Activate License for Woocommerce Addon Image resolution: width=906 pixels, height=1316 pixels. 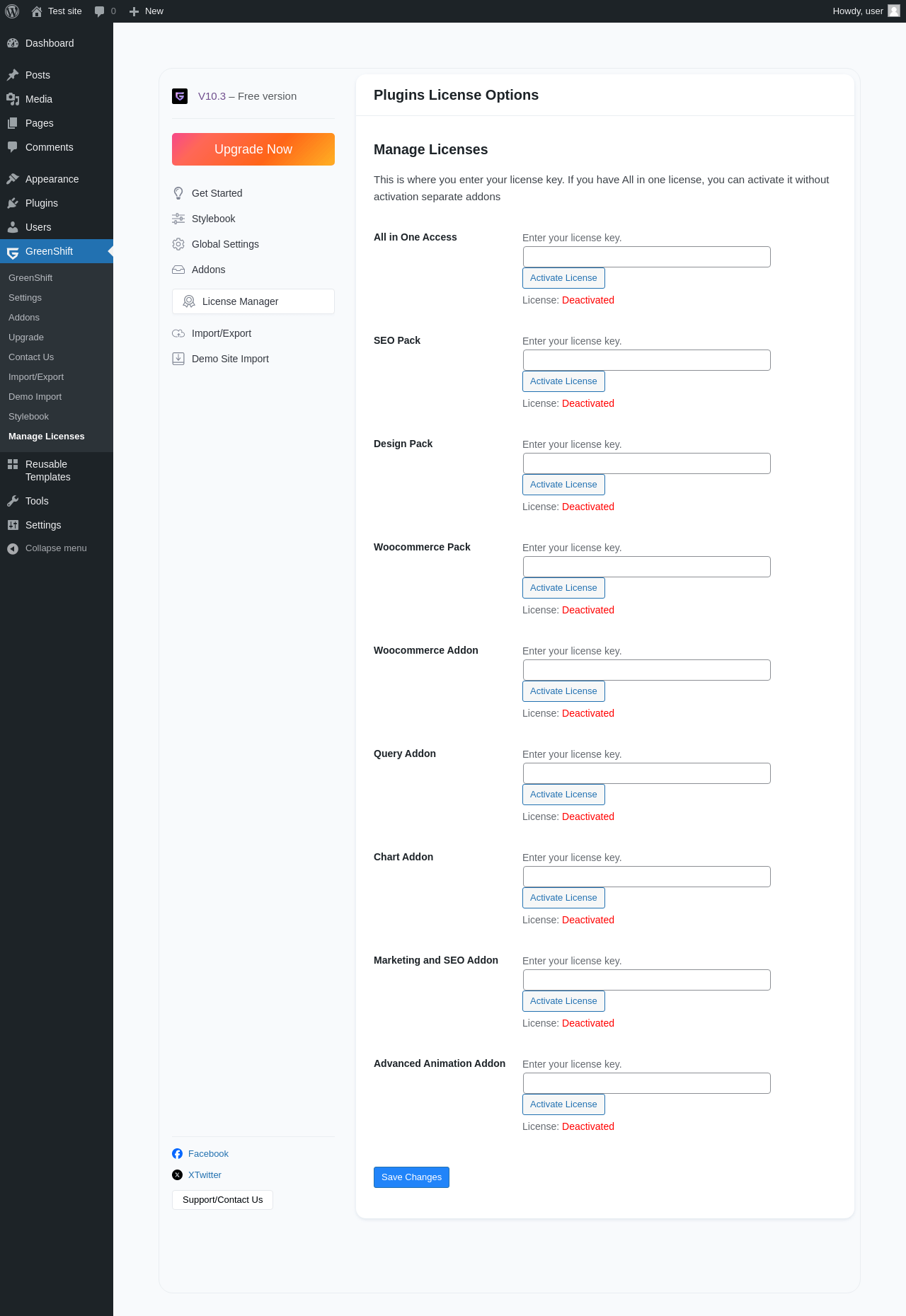563,691
